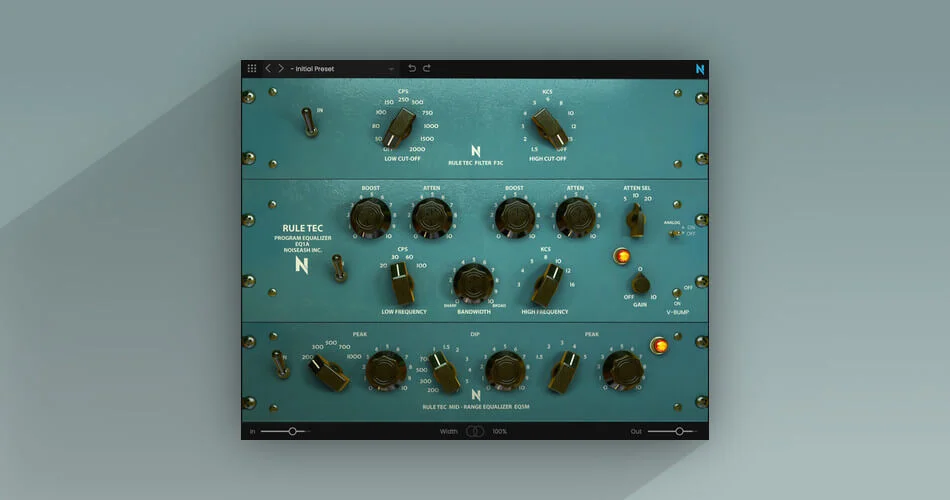Viewport: 950px width, 500px height.
Task: Flip the EQ1A program equalizer toggle switch
Action: click(339, 268)
